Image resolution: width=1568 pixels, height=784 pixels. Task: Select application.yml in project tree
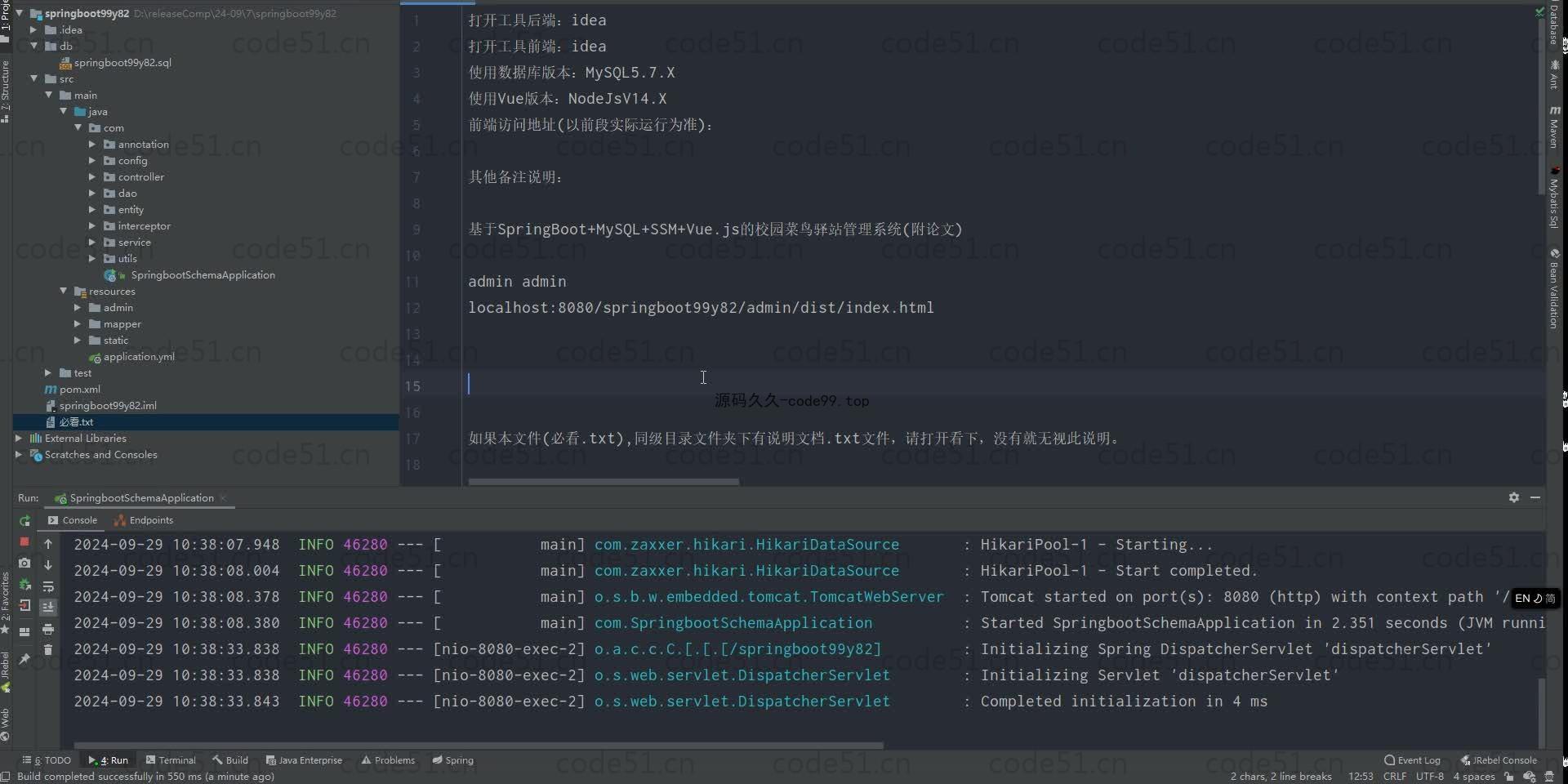pos(131,356)
